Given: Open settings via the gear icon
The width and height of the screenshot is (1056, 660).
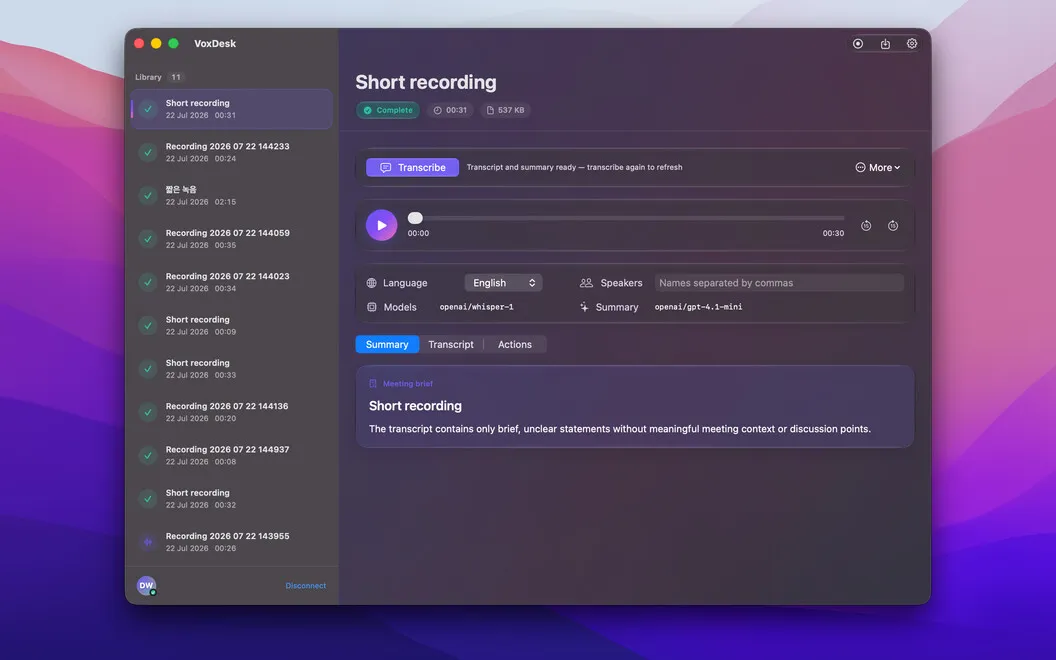Looking at the screenshot, I should [x=911, y=44].
